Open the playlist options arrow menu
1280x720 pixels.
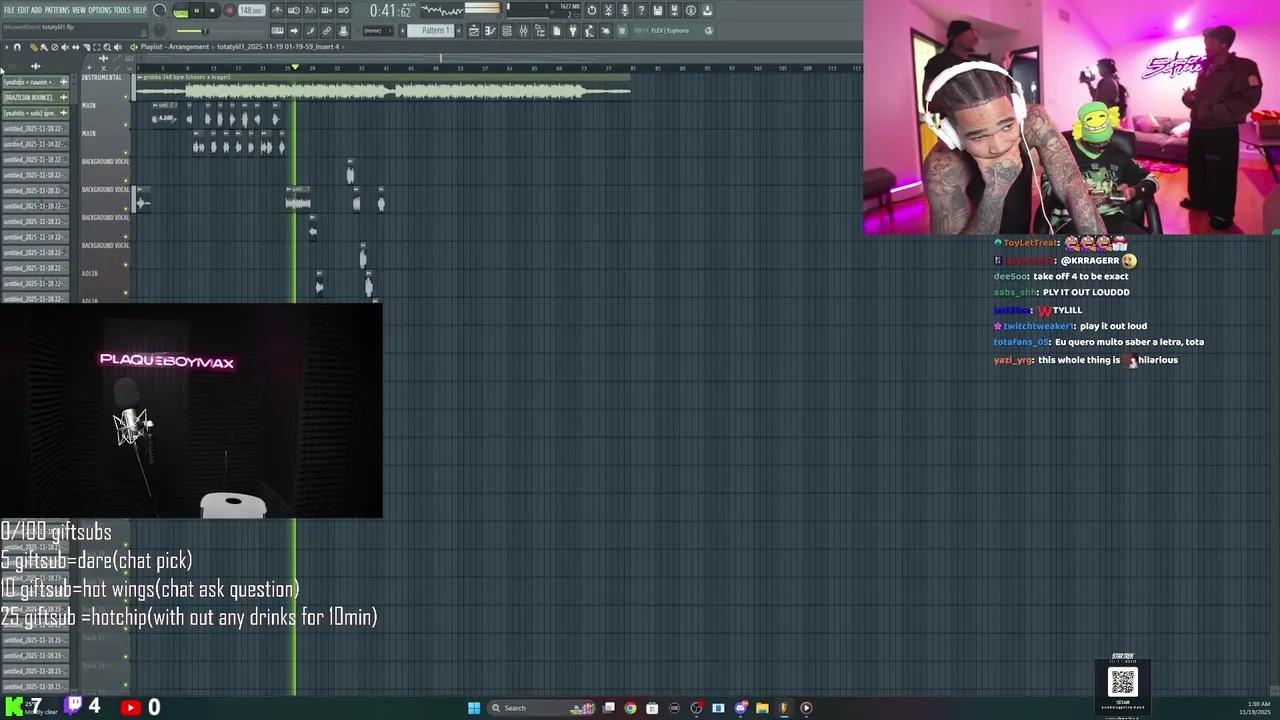click(7, 47)
